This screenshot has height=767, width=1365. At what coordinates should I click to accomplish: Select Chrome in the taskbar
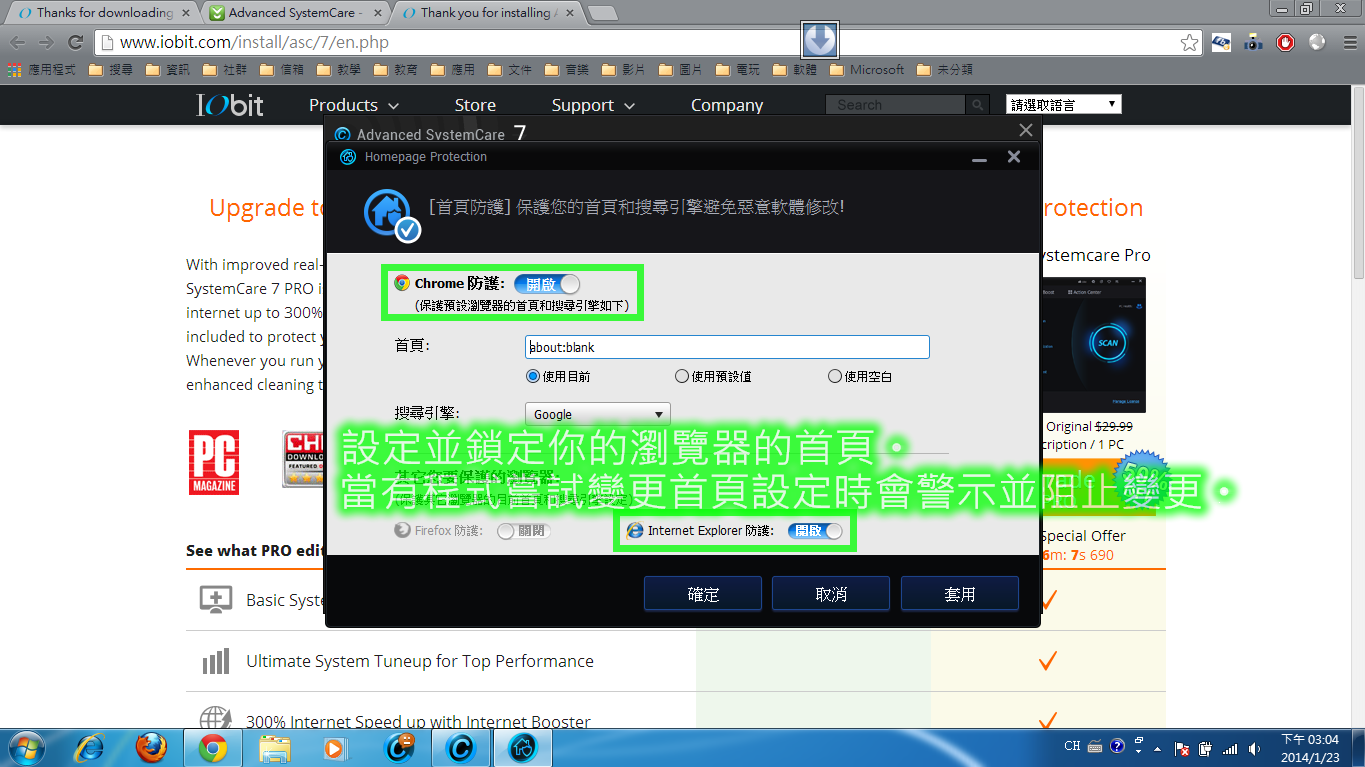(213, 747)
